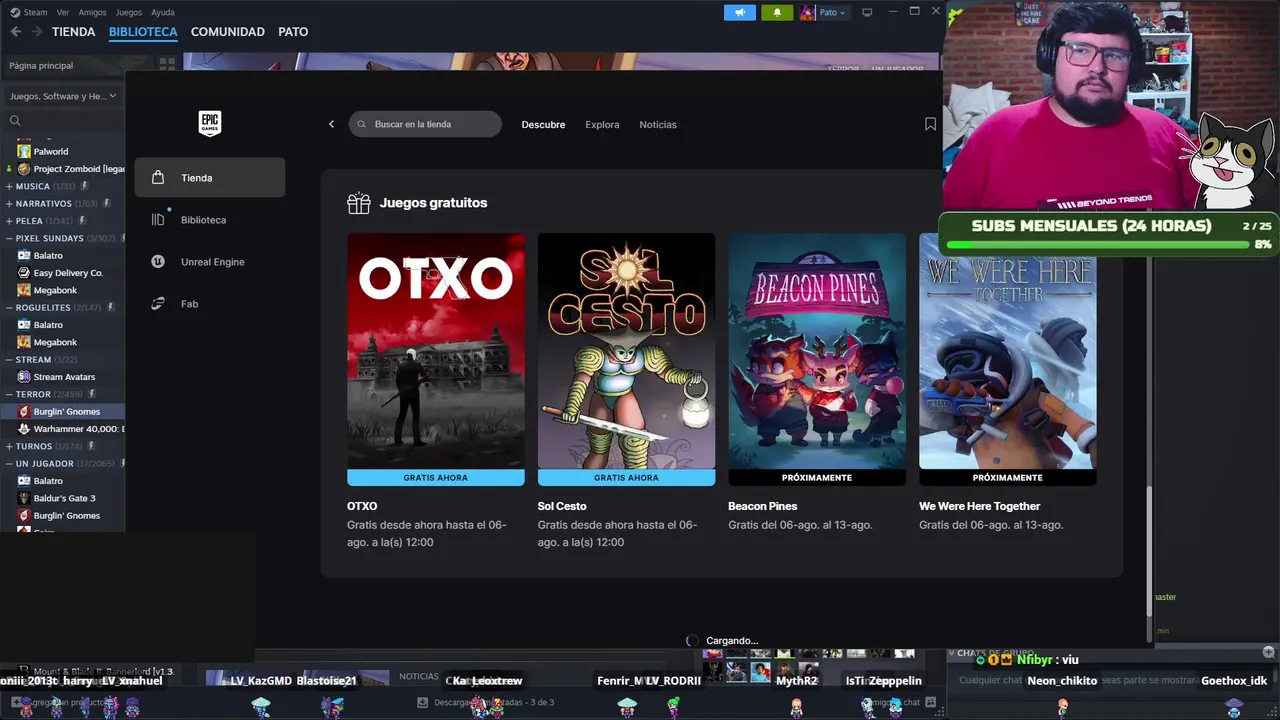
Task: Open the OTXO game cover
Action: point(436,351)
